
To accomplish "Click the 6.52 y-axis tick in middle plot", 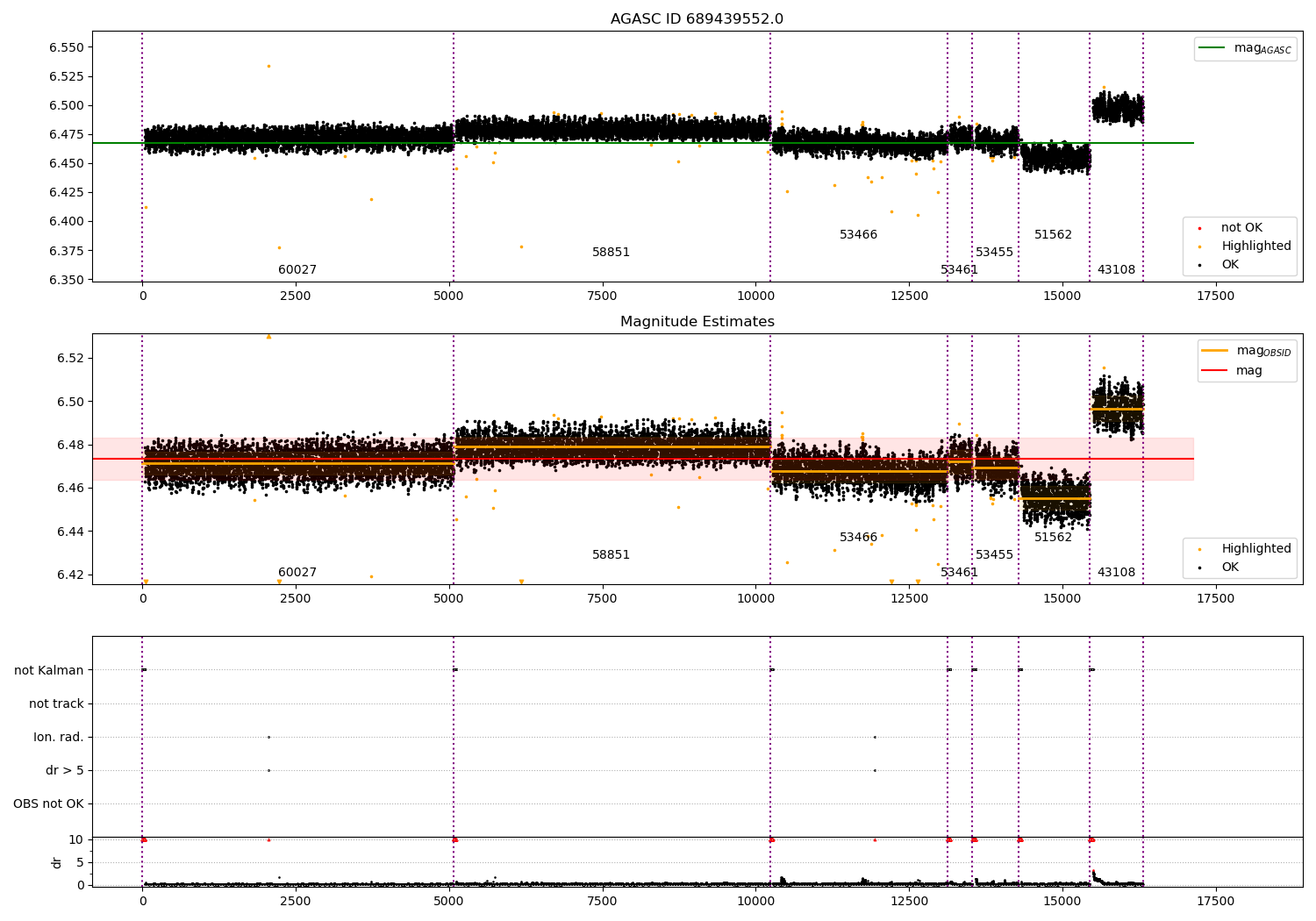I will click(x=71, y=359).
